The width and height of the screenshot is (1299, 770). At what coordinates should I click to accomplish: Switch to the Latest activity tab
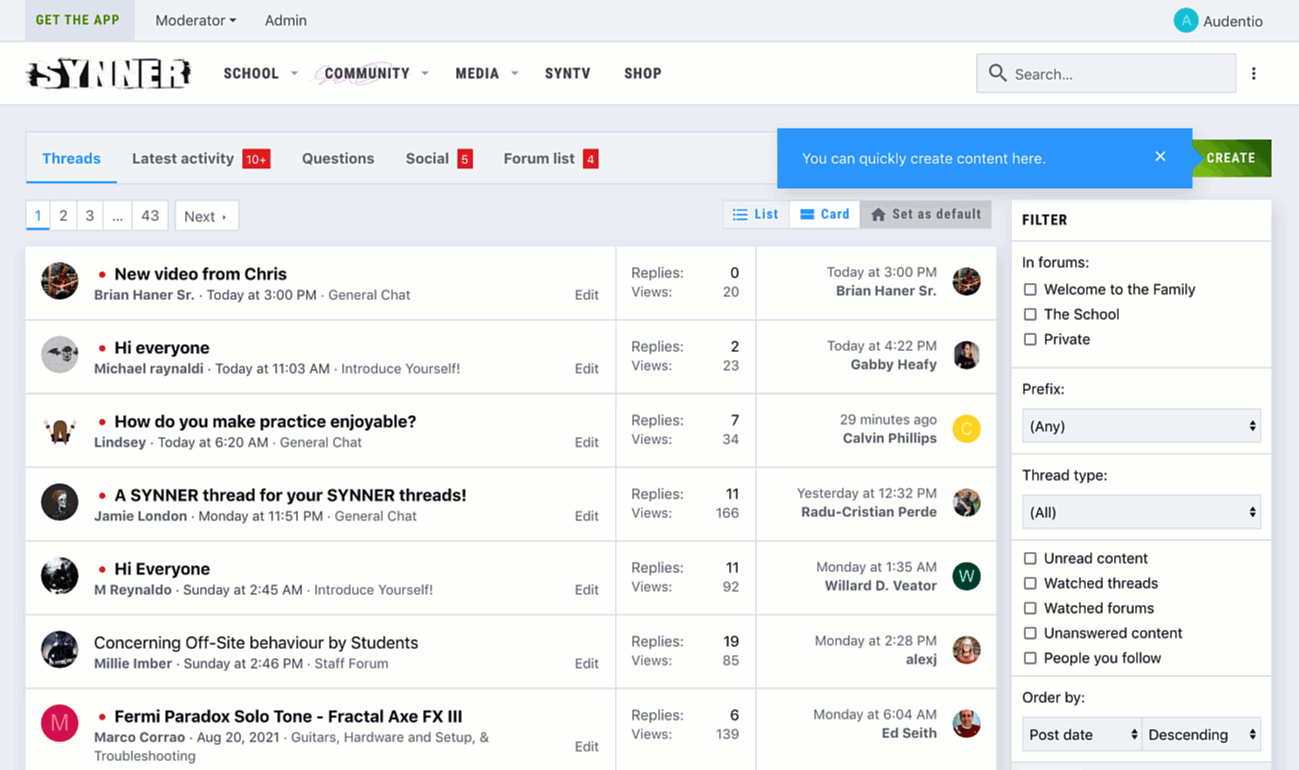[183, 158]
